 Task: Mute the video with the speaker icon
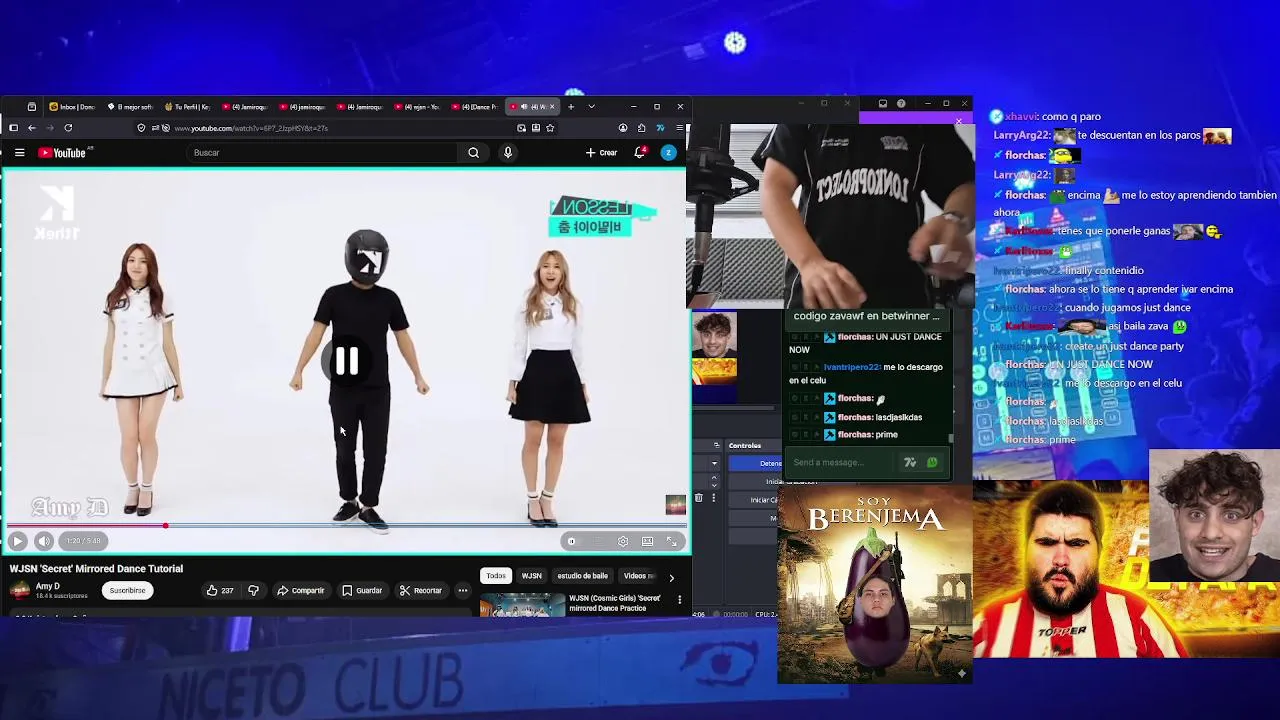(44, 541)
